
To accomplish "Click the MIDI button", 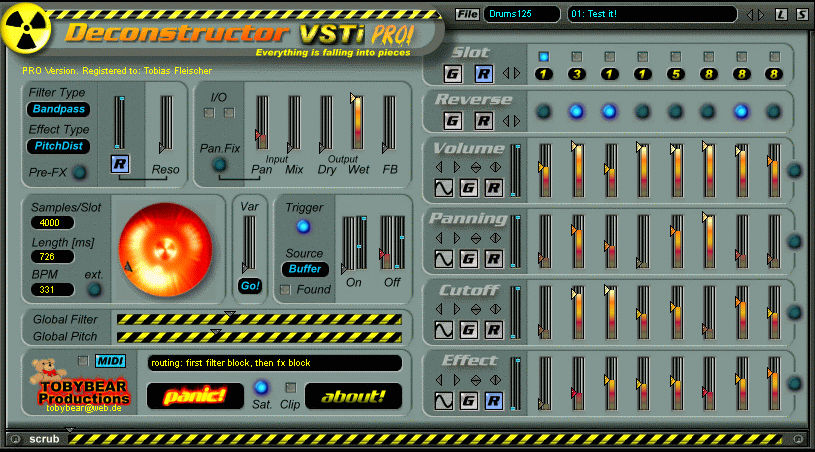I will click(x=110, y=361).
